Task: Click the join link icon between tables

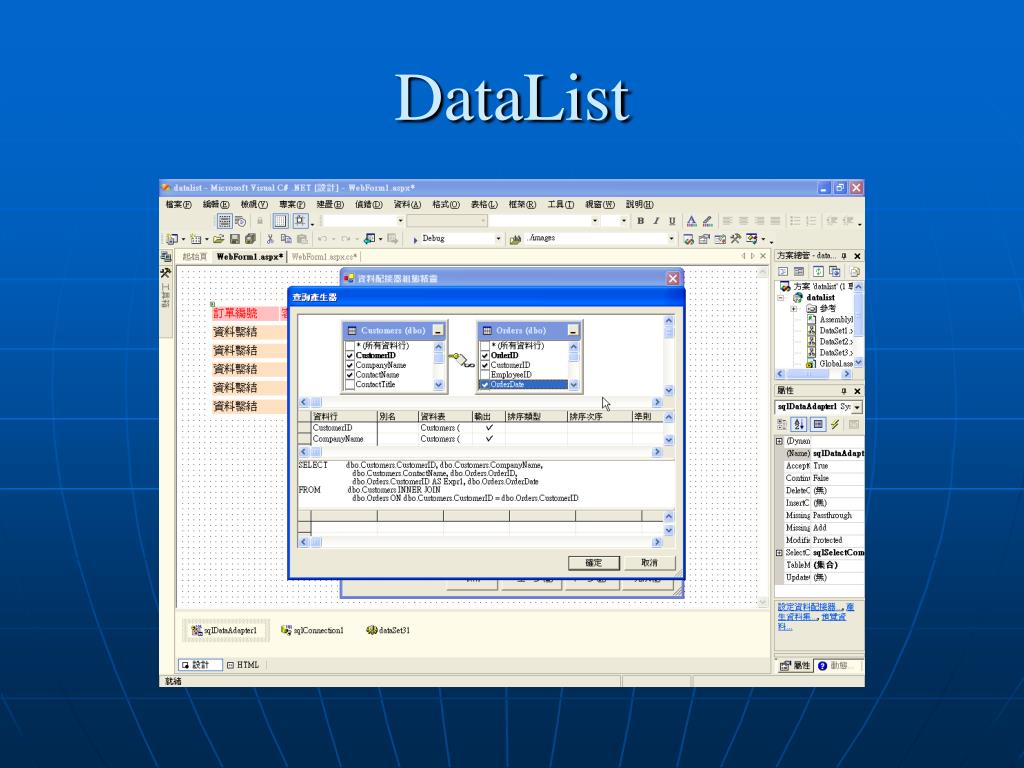Action: [462, 360]
